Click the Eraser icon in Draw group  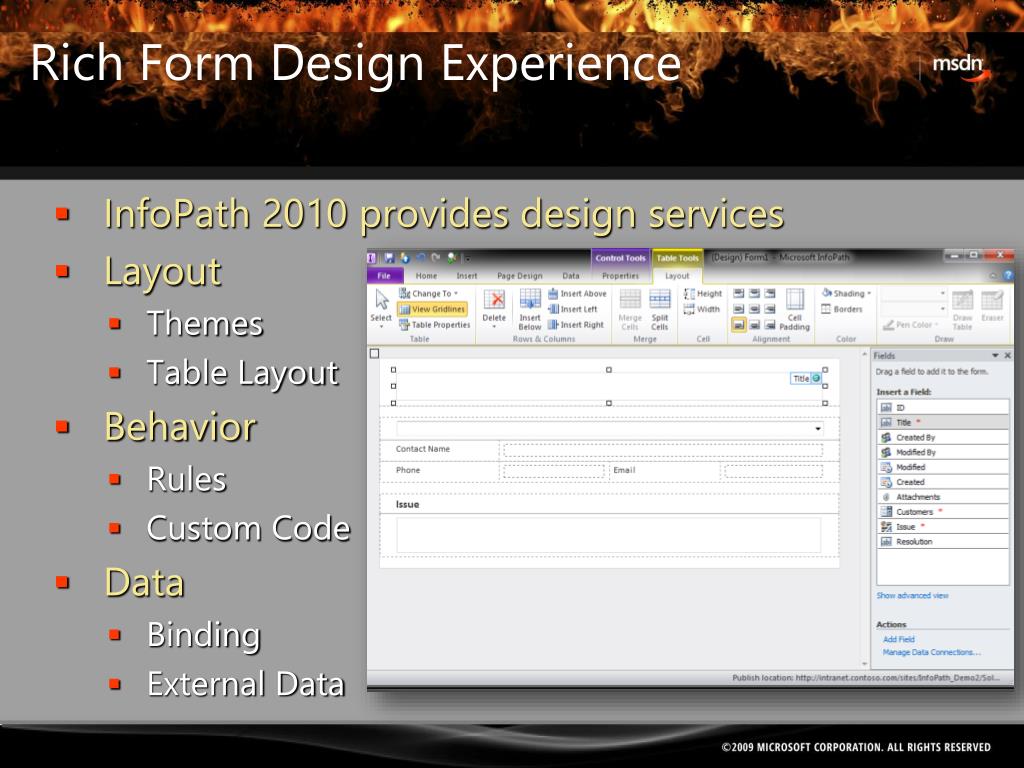(x=992, y=301)
